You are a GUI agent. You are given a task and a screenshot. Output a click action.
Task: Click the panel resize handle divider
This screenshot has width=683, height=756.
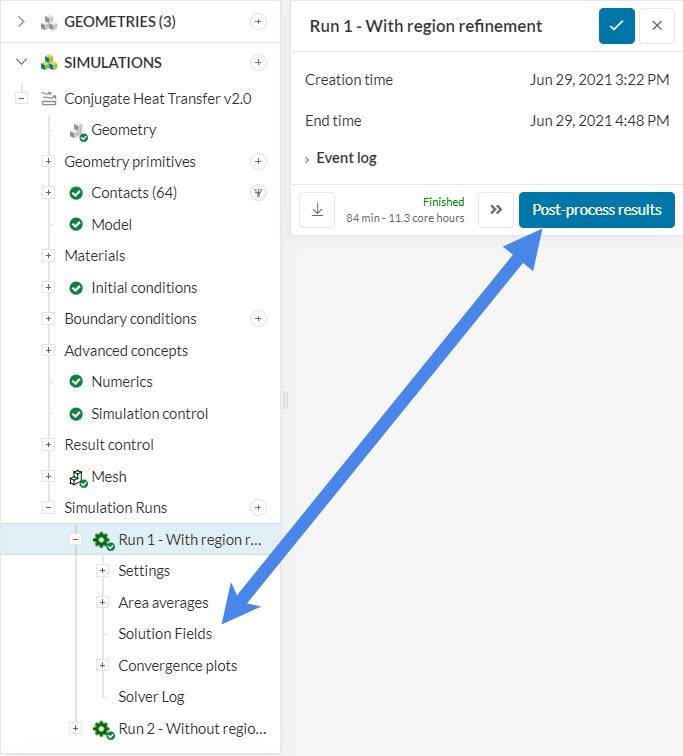click(285, 400)
